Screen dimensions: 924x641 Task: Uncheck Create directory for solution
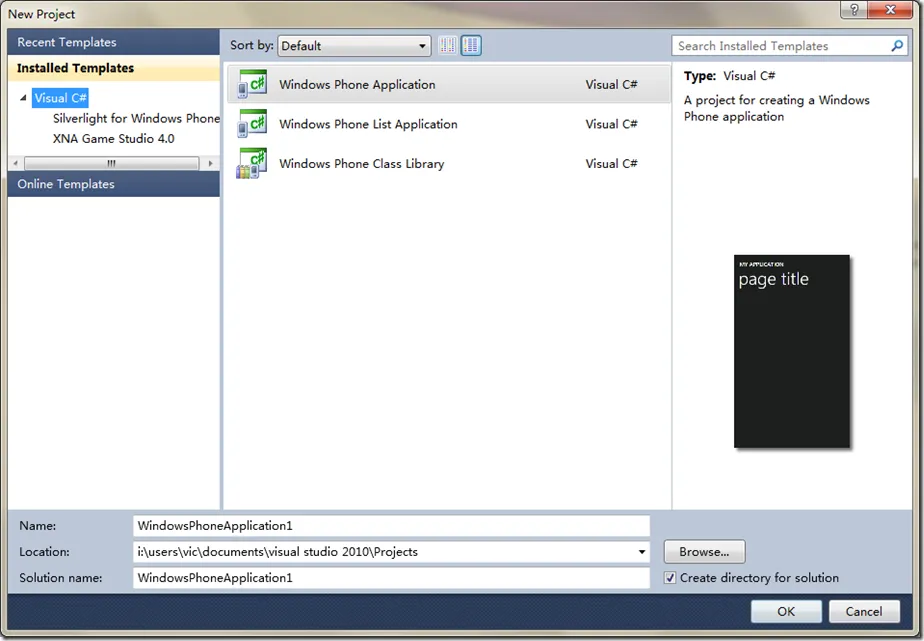(x=669, y=578)
